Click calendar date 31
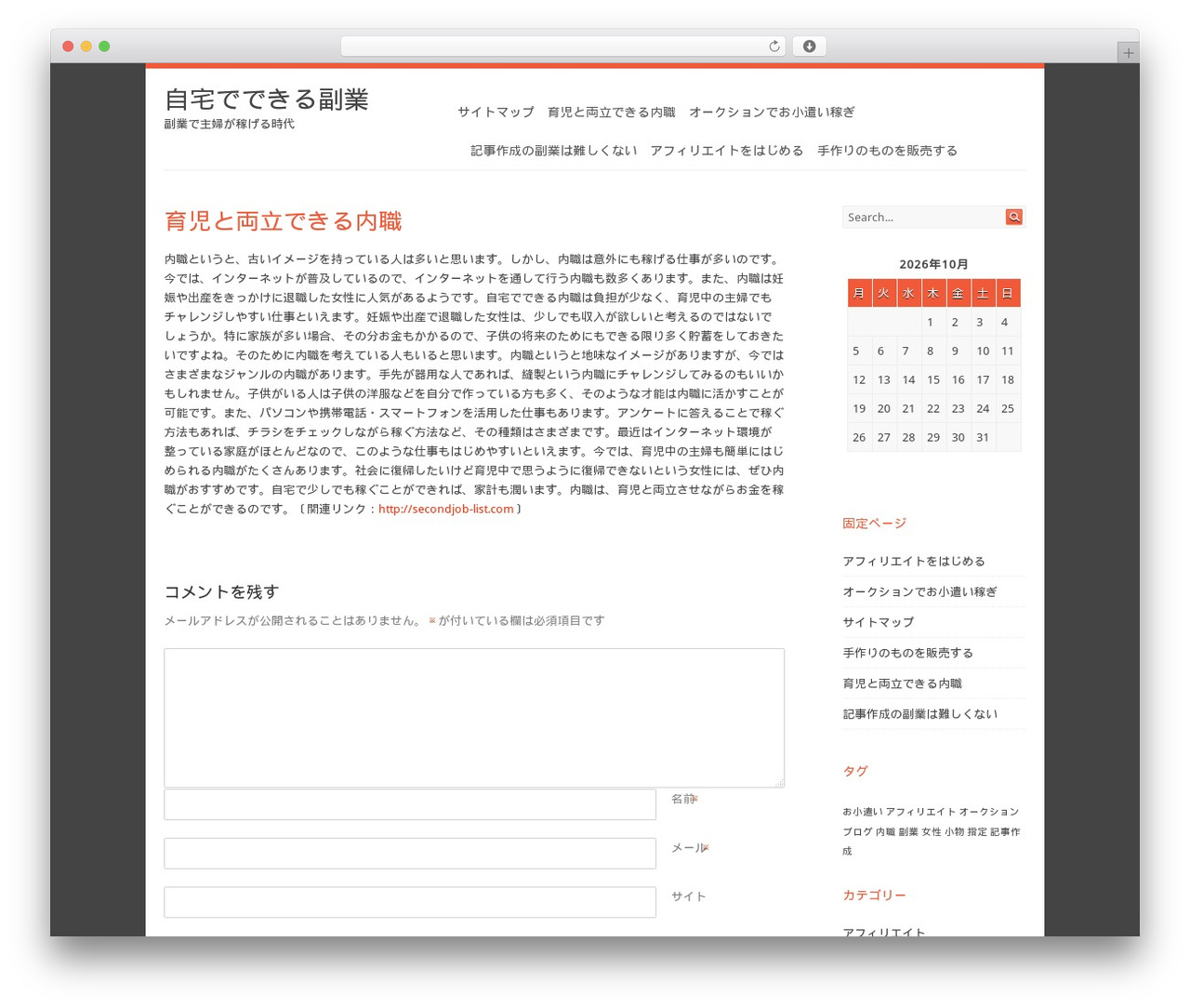Screen dimensions: 1190x1008 (x=983, y=438)
